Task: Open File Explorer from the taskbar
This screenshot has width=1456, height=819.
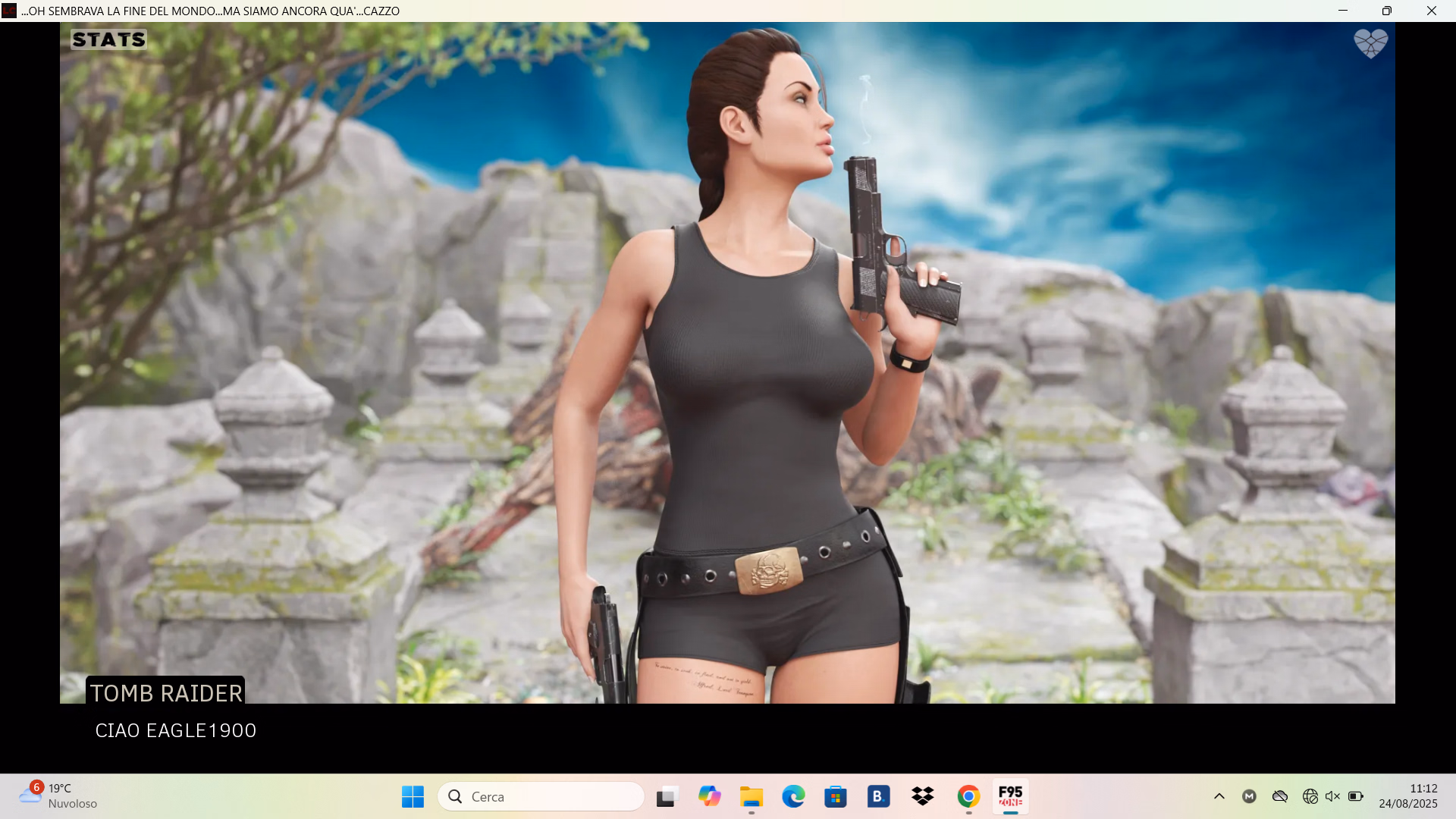Action: coord(752,796)
